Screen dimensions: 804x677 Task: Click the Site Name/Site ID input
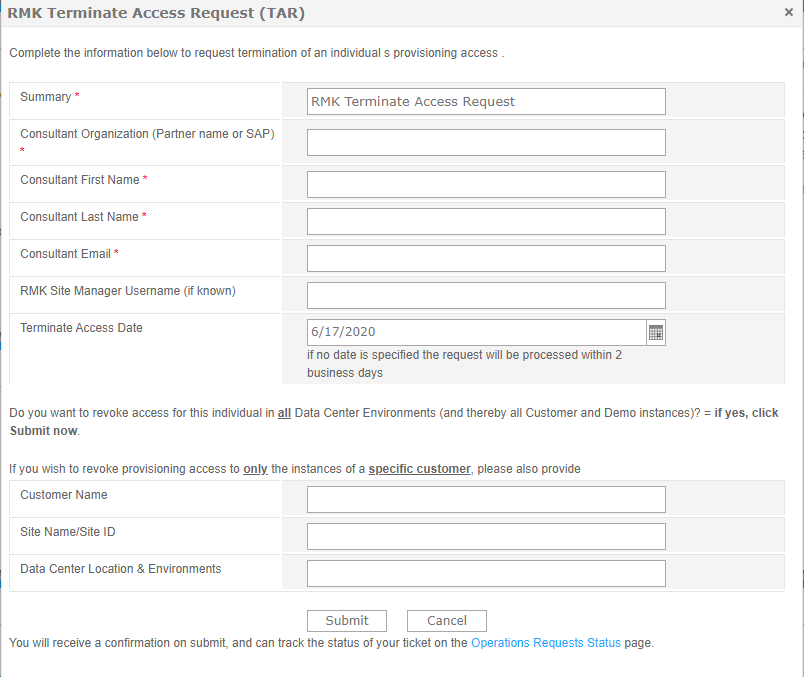pos(486,536)
